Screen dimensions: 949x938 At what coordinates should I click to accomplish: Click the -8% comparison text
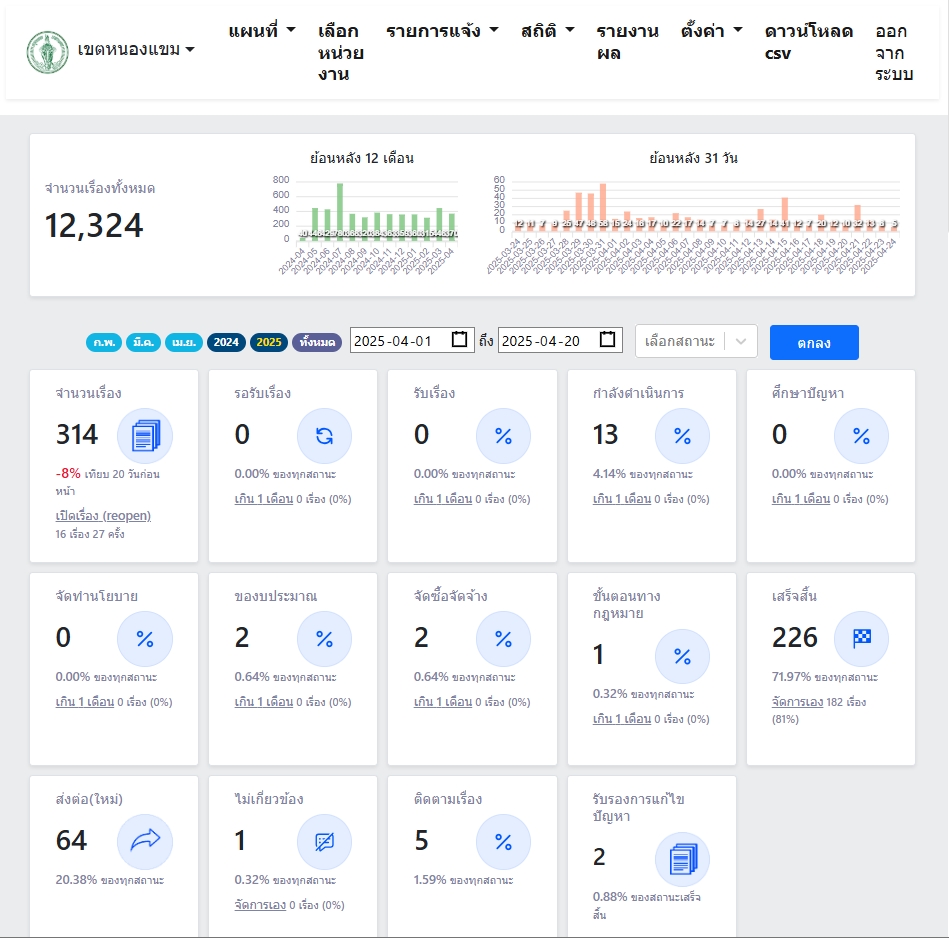tap(68, 473)
